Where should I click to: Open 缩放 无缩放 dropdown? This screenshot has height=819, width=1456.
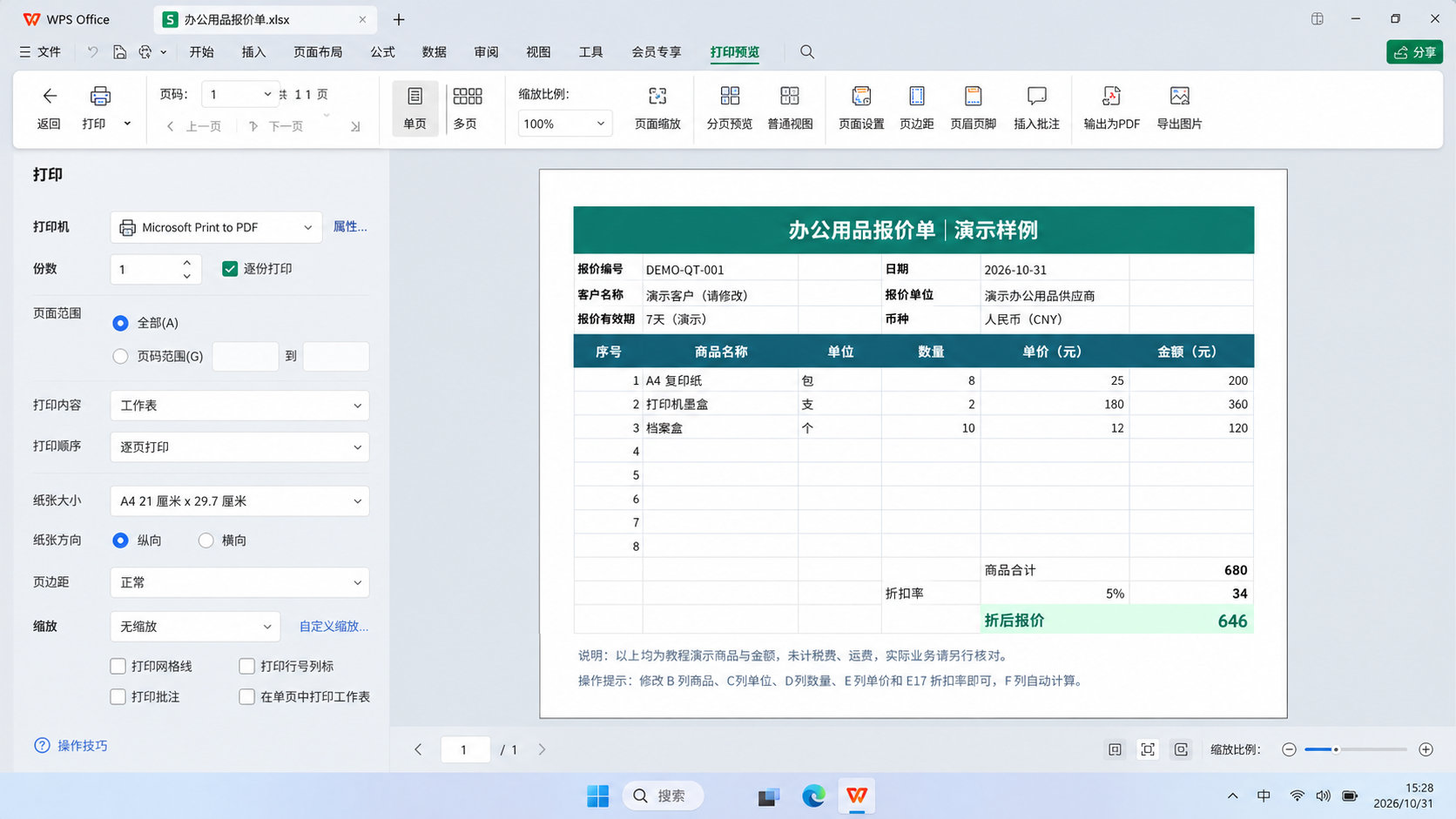tap(195, 627)
